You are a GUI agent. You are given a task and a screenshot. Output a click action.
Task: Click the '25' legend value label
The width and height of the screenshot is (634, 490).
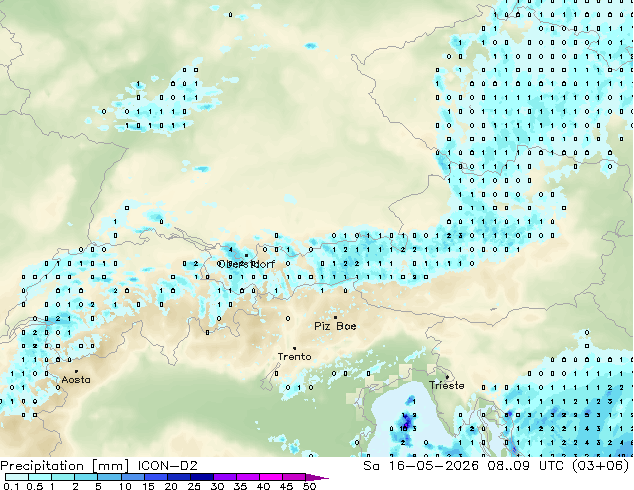click(194, 486)
